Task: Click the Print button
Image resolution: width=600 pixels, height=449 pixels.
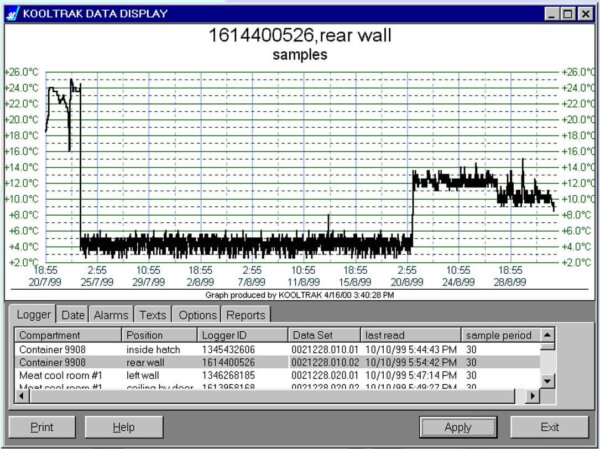Action: [42, 427]
